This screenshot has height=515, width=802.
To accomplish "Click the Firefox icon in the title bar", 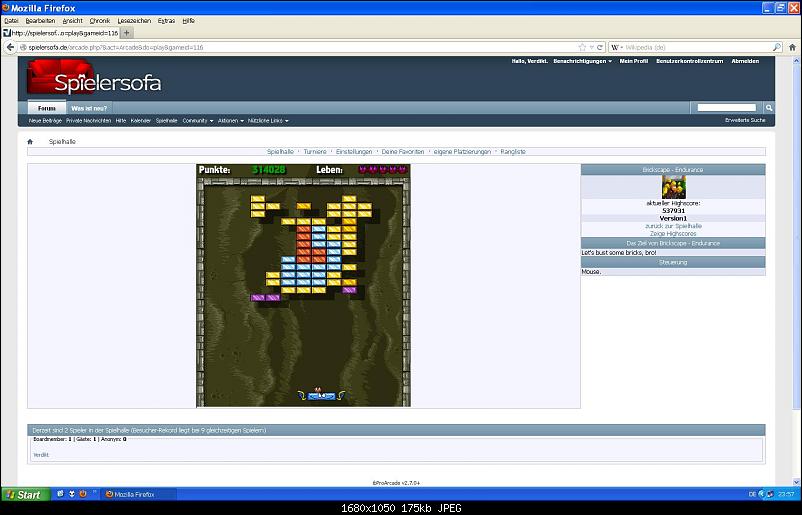I will [x=6, y=8].
